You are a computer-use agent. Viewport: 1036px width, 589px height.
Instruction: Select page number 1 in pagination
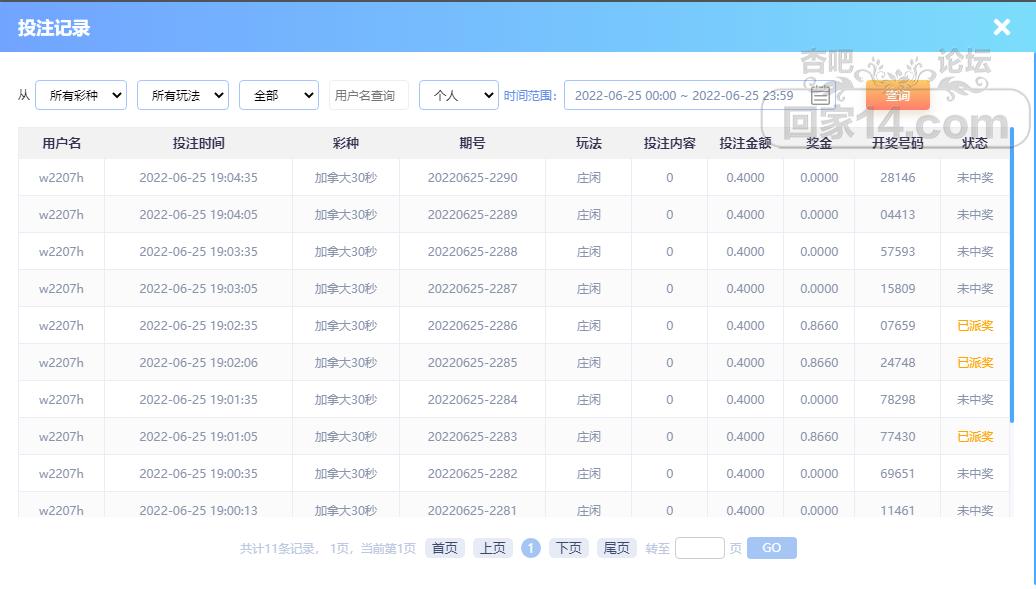(531, 548)
